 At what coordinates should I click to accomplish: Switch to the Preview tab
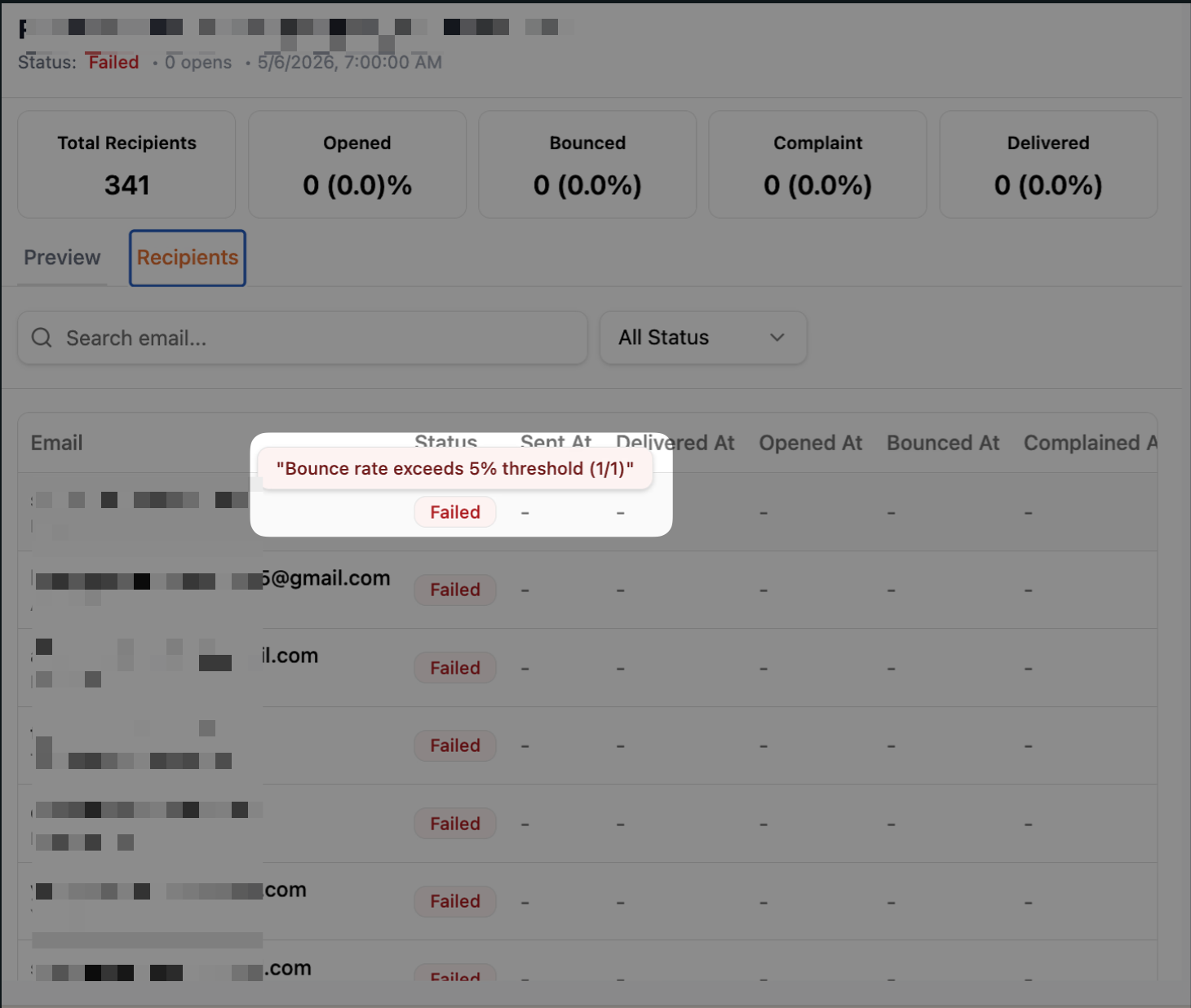(62, 258)
